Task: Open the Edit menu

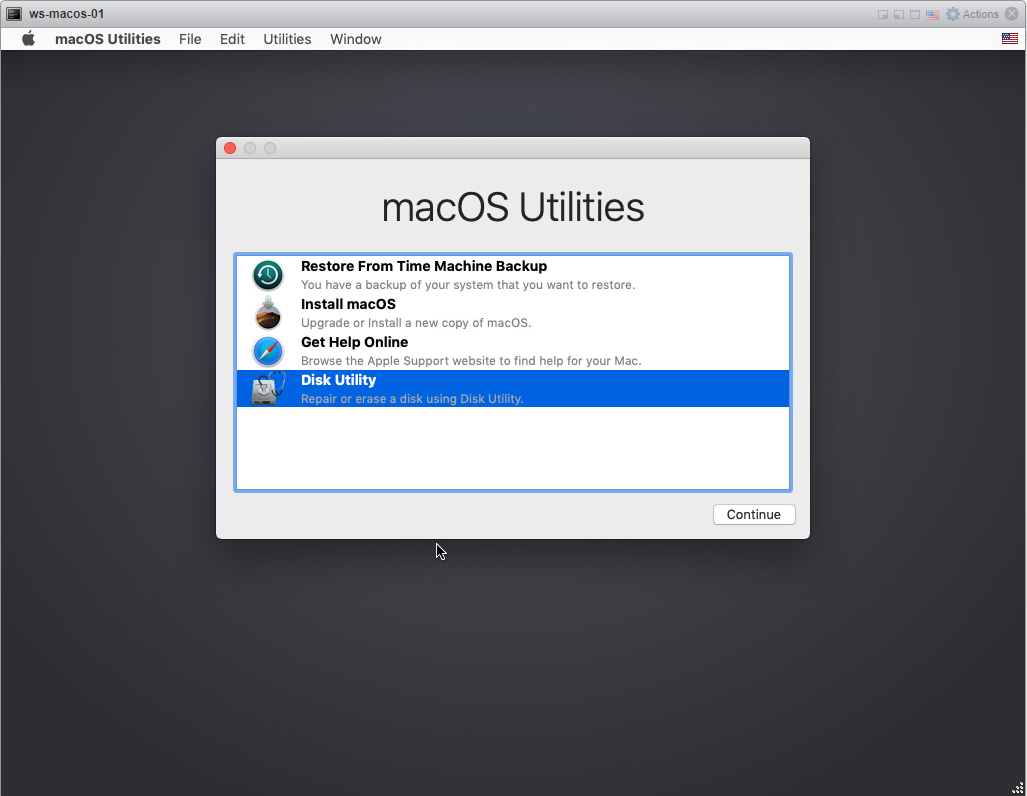Action: pos(232,39)
